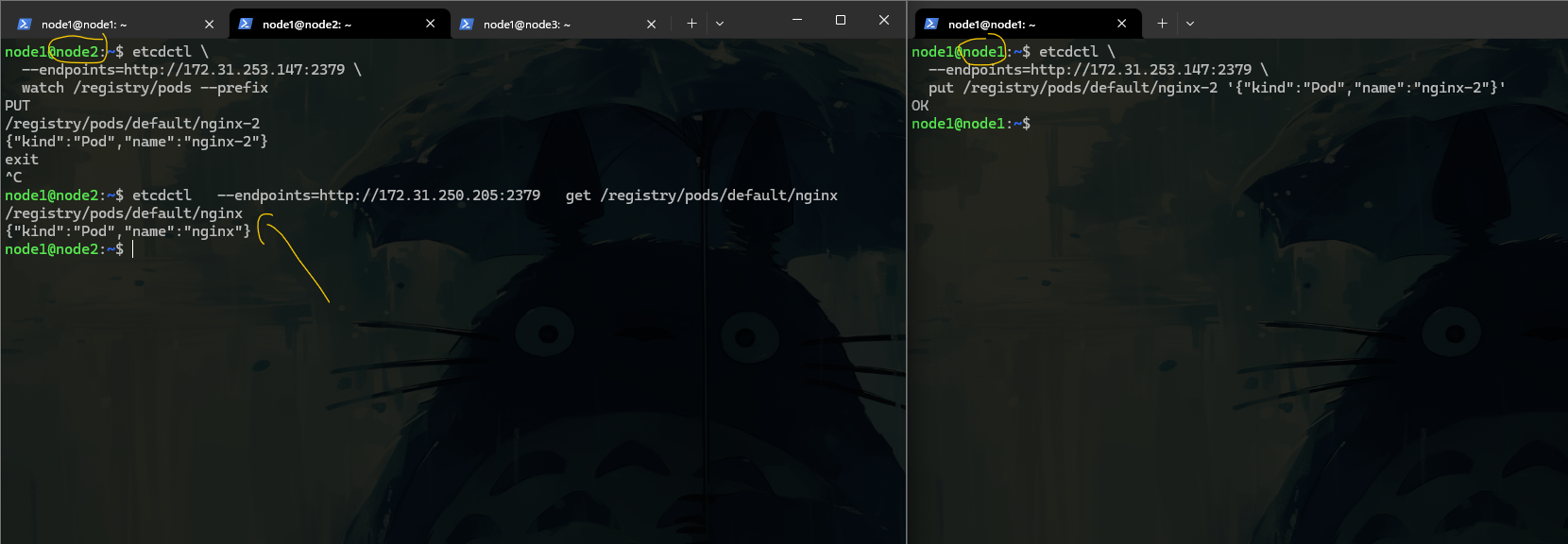Add a new tab in right terminal window
The image size is (1568, 544).
[1162, 24]
